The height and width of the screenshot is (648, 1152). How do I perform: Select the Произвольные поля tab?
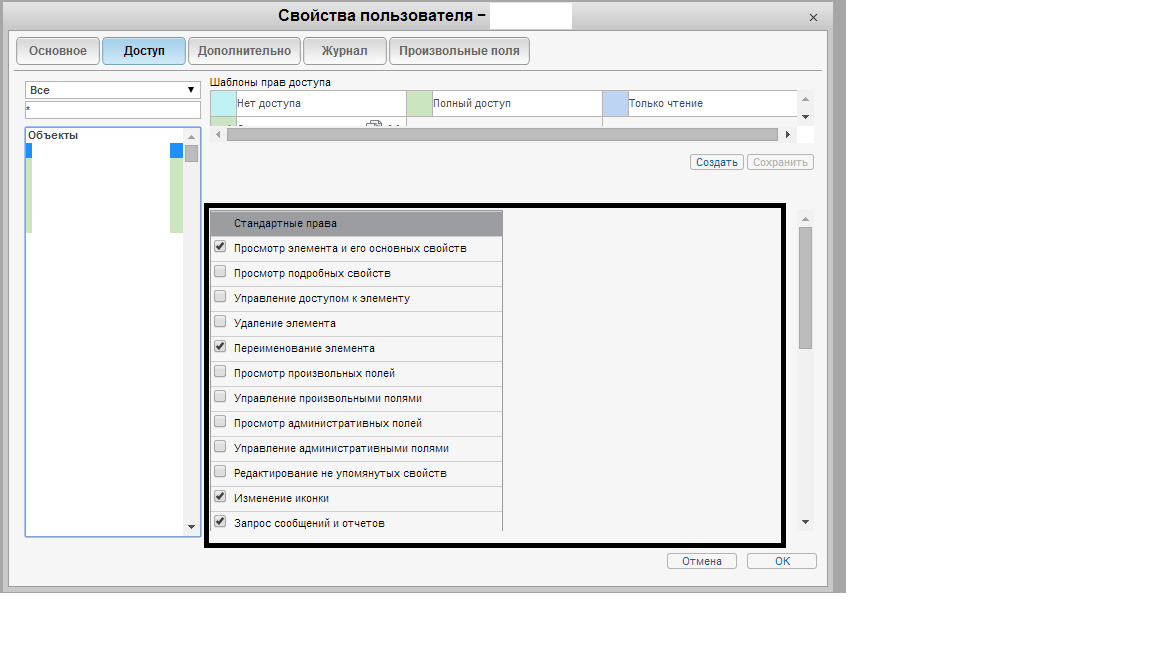459,51
